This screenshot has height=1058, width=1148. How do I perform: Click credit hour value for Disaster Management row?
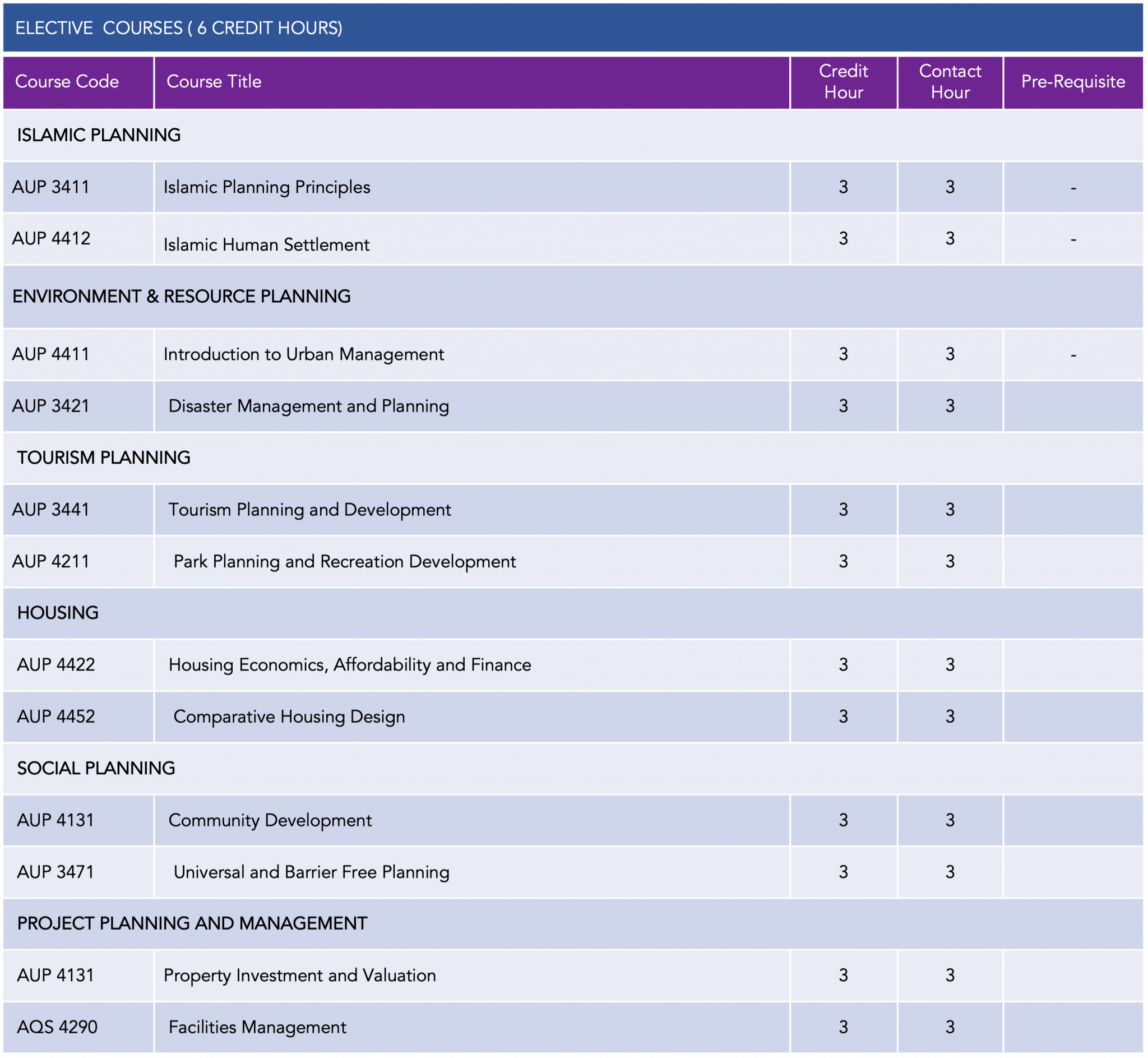click(843, 406)
